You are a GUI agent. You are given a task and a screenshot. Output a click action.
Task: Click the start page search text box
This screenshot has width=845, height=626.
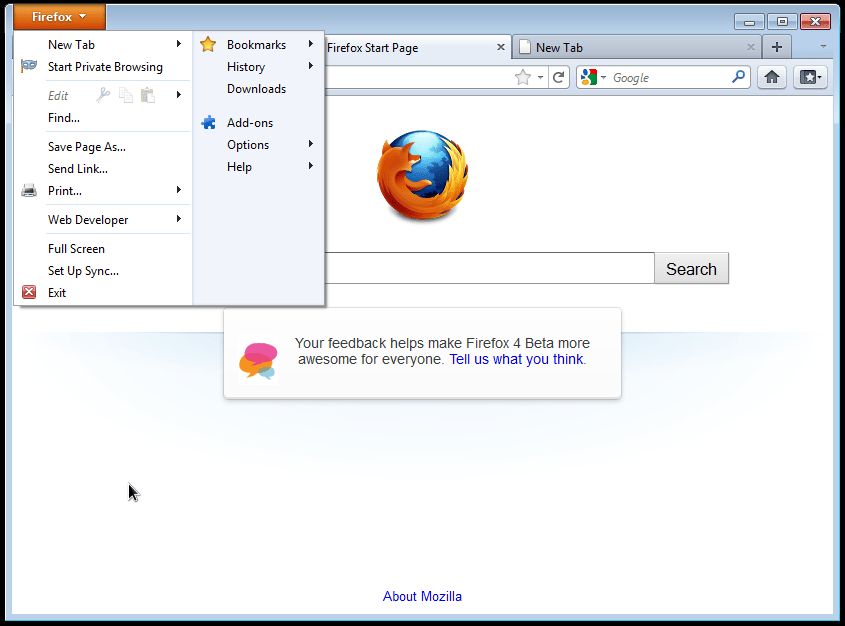coord(489,268)
